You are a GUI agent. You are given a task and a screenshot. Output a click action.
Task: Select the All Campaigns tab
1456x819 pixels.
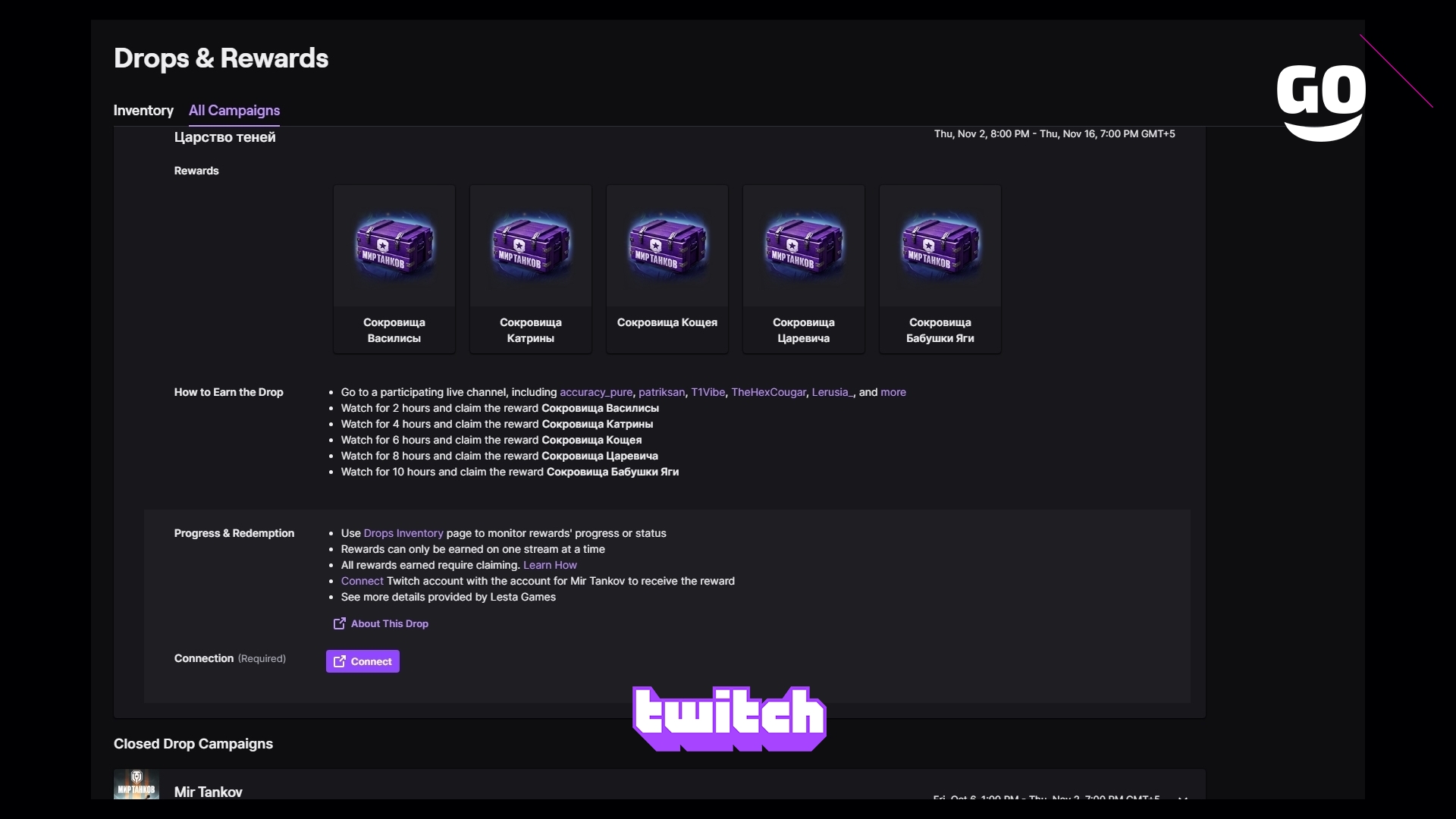pyautogui.click(x=234, y=110)
